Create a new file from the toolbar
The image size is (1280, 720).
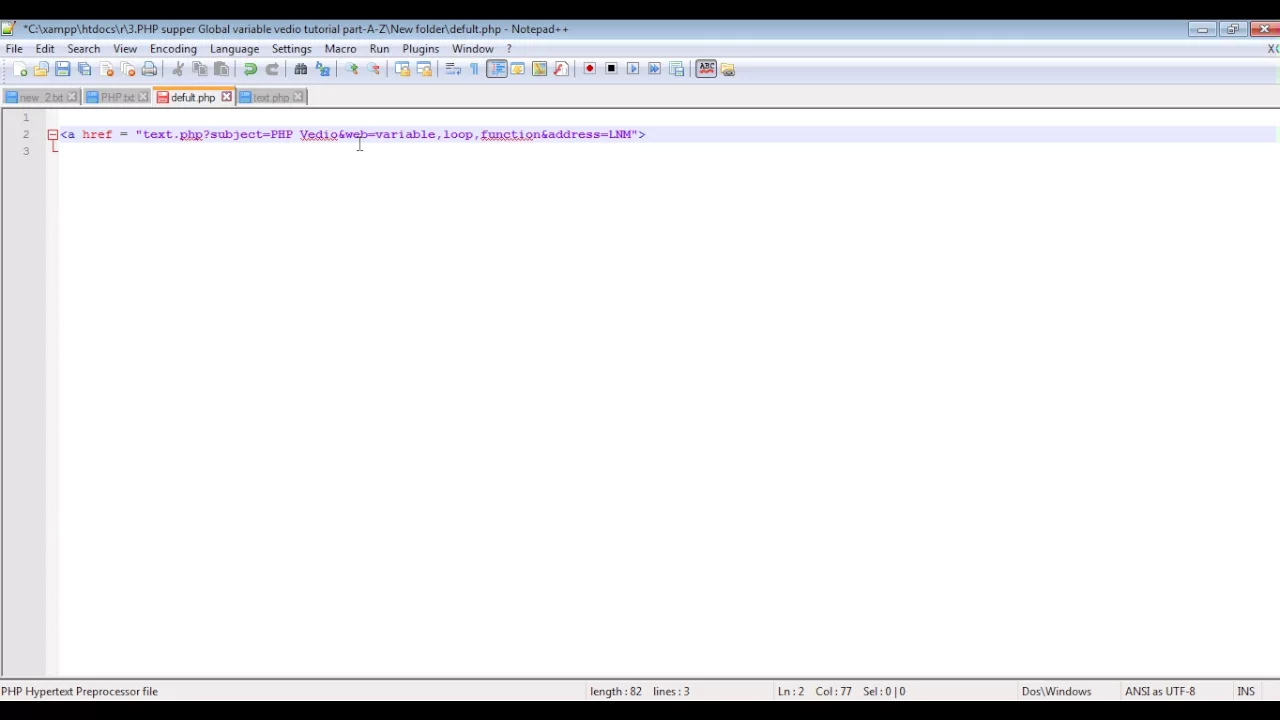point(20,69)
